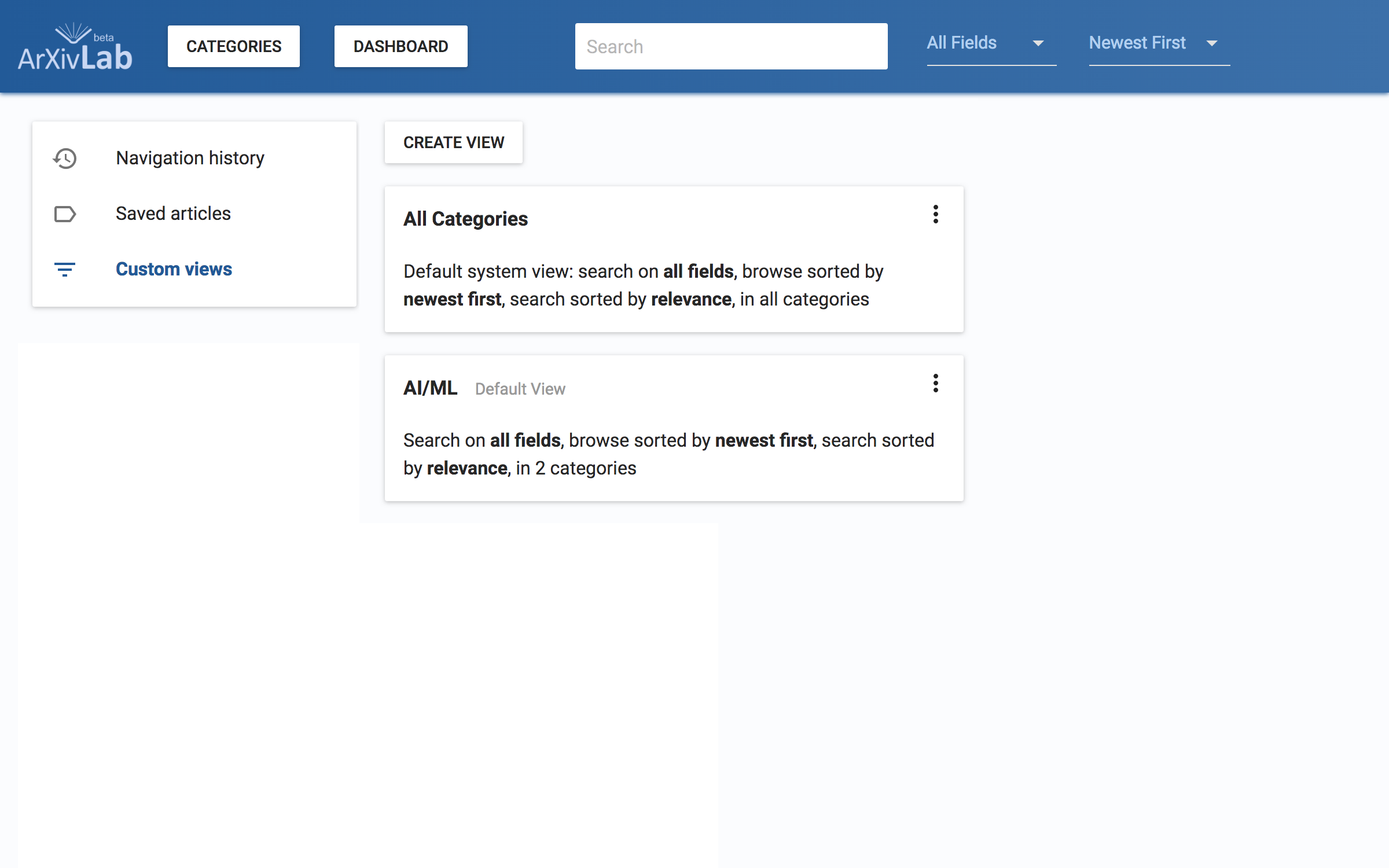Screen dimensions: 1389x868
Task: Click the Navigation history clock icon
Action: pos(65,158)
